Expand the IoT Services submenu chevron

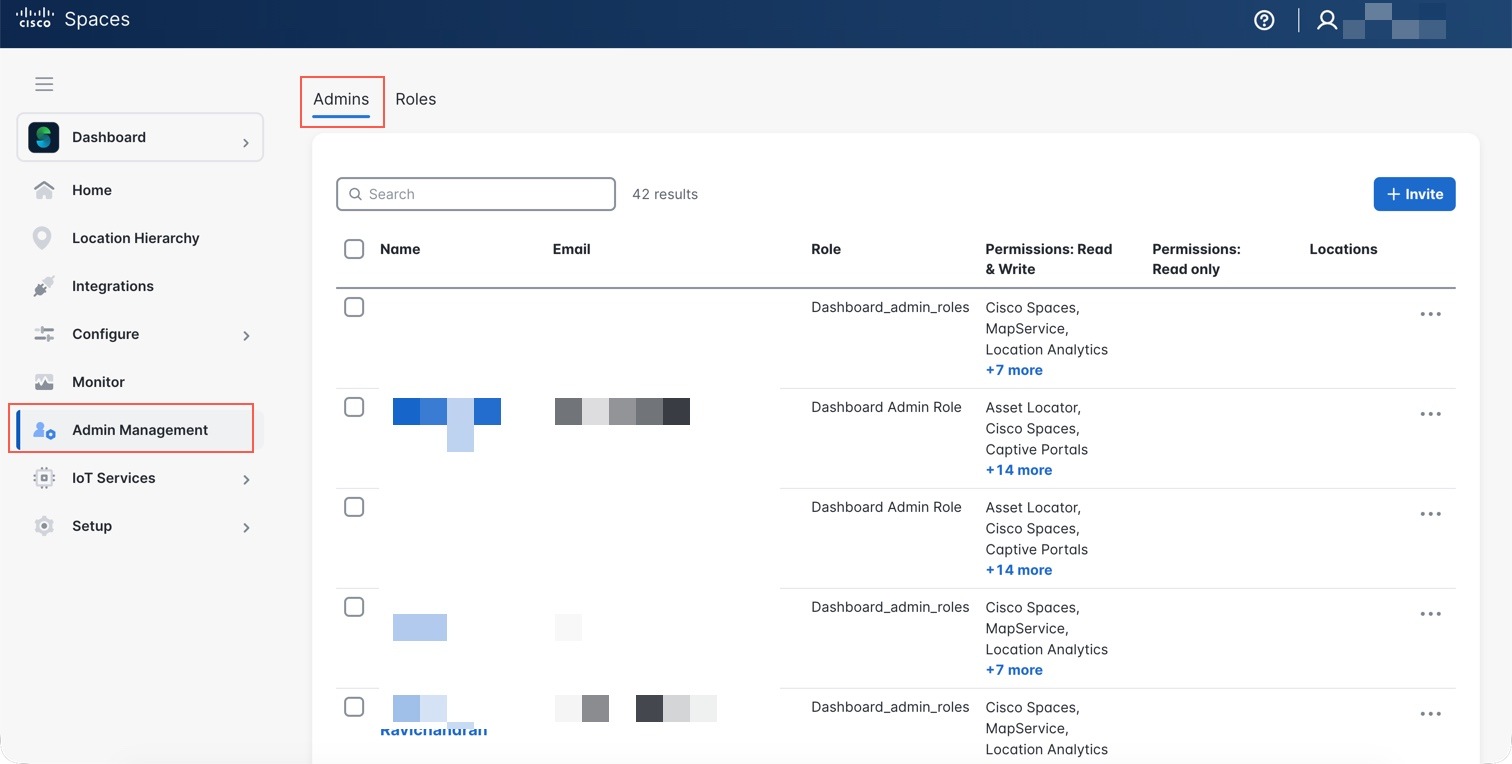(246, 479)
